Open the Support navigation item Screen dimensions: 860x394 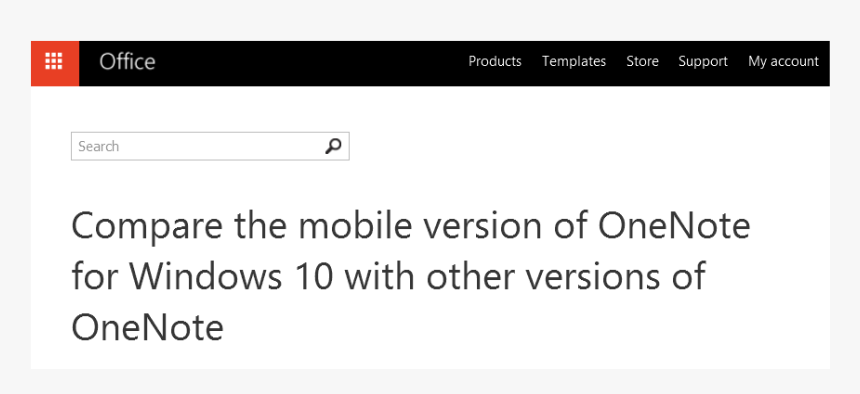pyautogui.click(x=703, y=61)
